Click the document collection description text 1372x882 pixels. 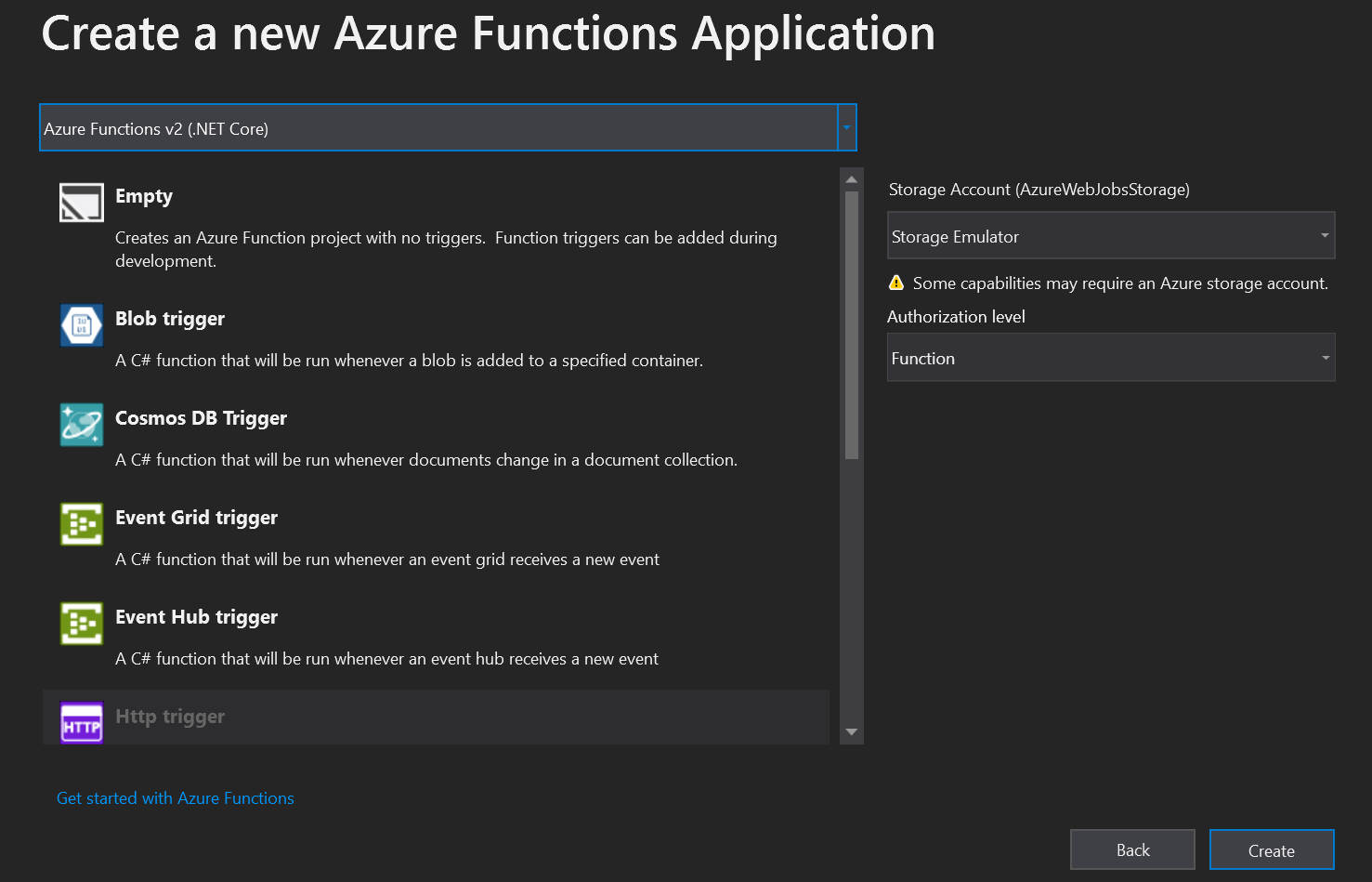(426, 460)
